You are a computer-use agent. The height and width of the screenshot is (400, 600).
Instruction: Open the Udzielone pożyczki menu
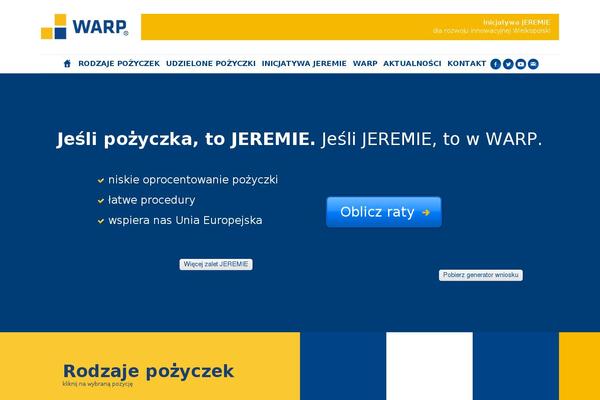click(x=211, y=64)
